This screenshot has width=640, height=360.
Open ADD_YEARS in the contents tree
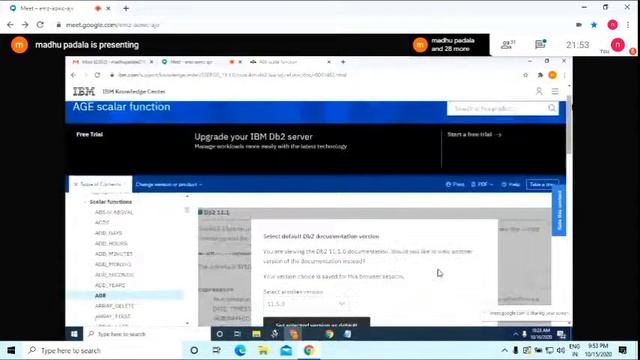(x=110, y=285)
